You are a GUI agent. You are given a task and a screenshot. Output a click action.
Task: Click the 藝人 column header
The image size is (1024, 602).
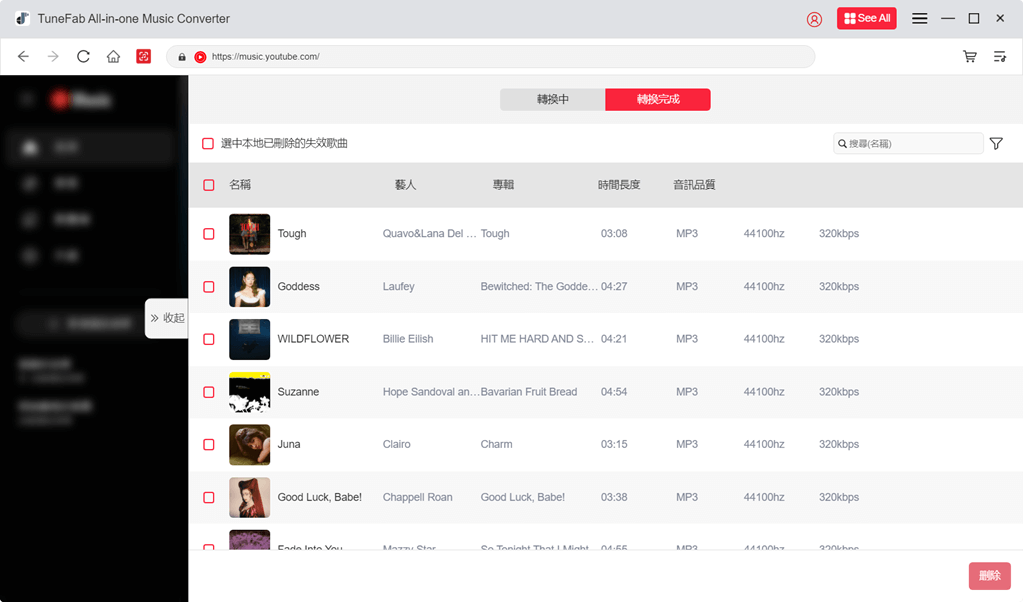click(x=405, y=185)
